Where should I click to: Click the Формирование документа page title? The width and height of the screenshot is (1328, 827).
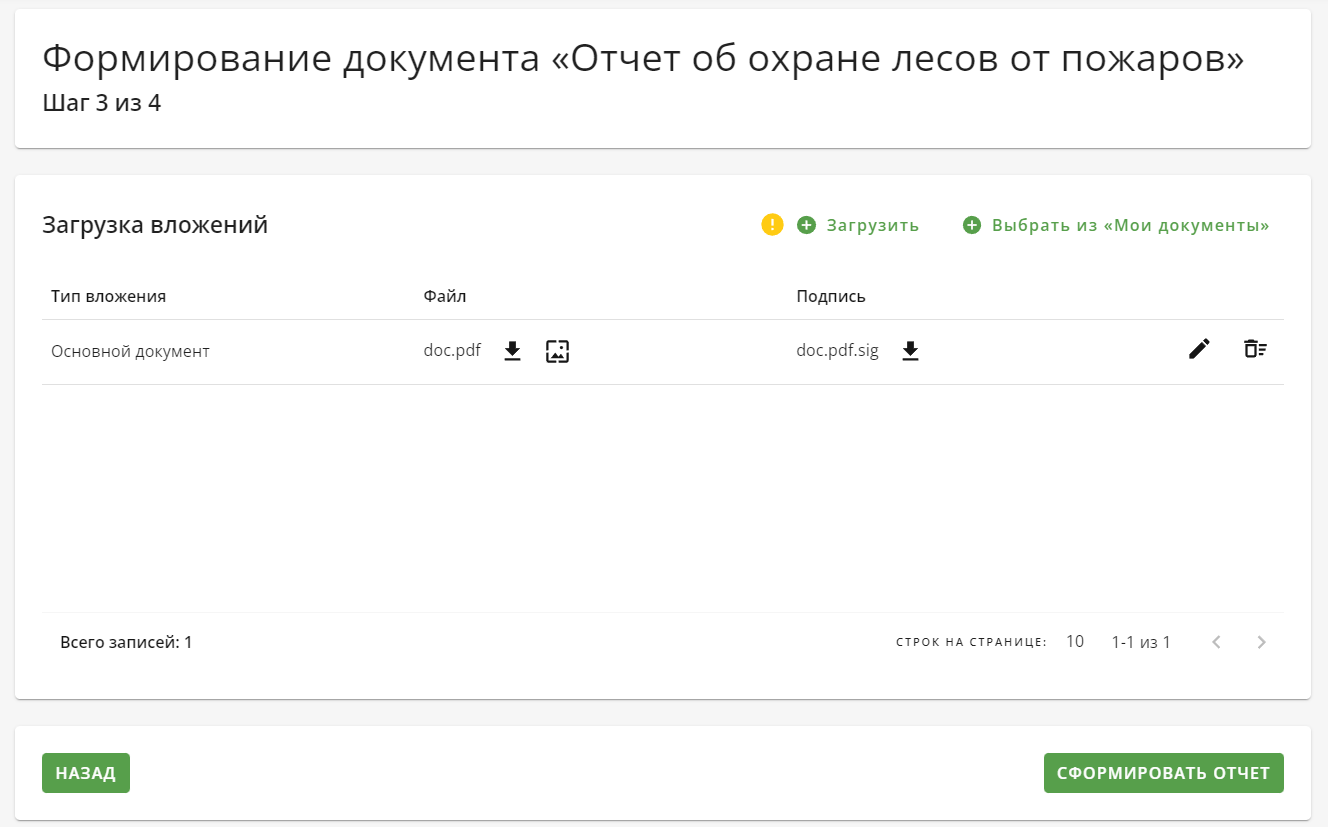(643, 60)
